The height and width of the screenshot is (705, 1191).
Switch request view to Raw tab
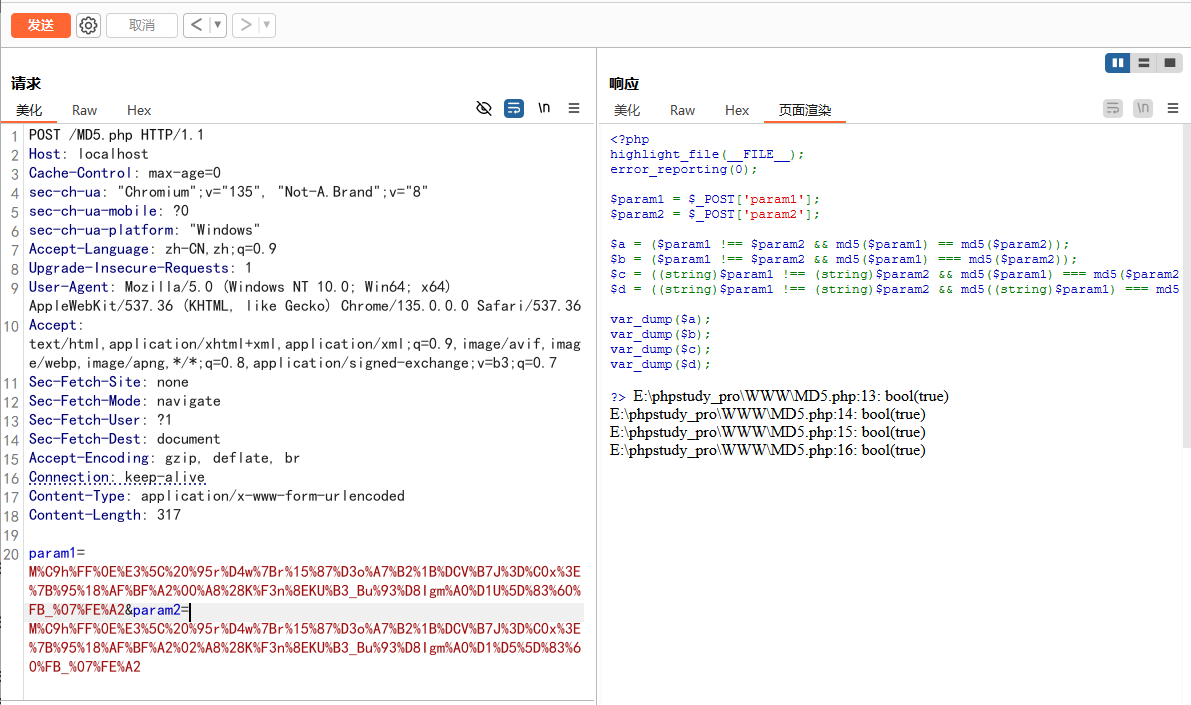pyautogui.click(x=85, y=110)
